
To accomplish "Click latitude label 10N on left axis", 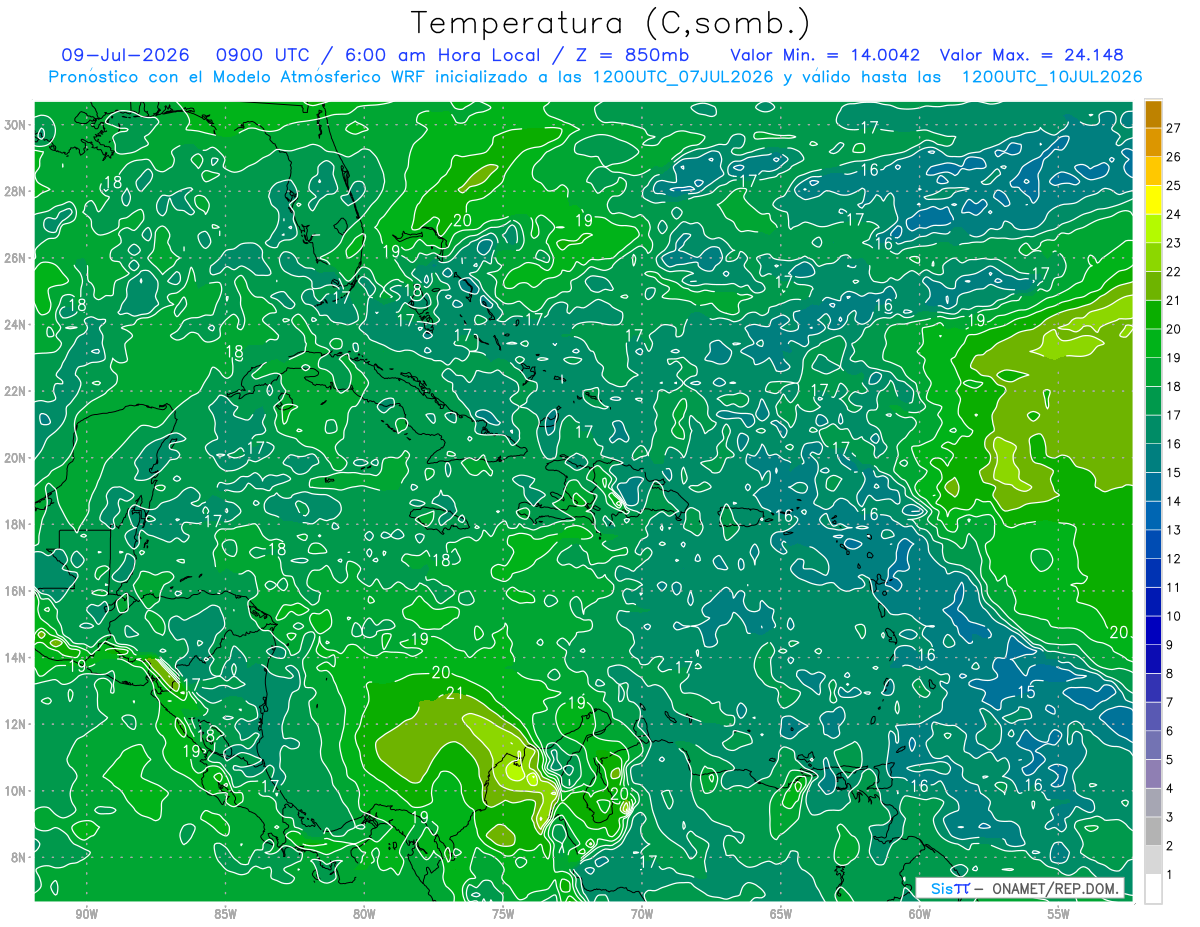I will click(x=15, y=790).
